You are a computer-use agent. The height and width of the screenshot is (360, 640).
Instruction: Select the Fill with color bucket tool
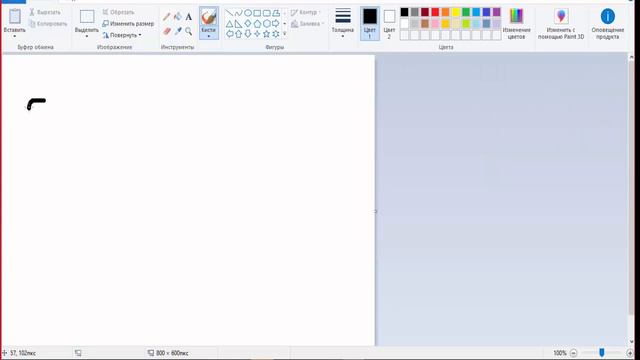click(x=178, y=17)
